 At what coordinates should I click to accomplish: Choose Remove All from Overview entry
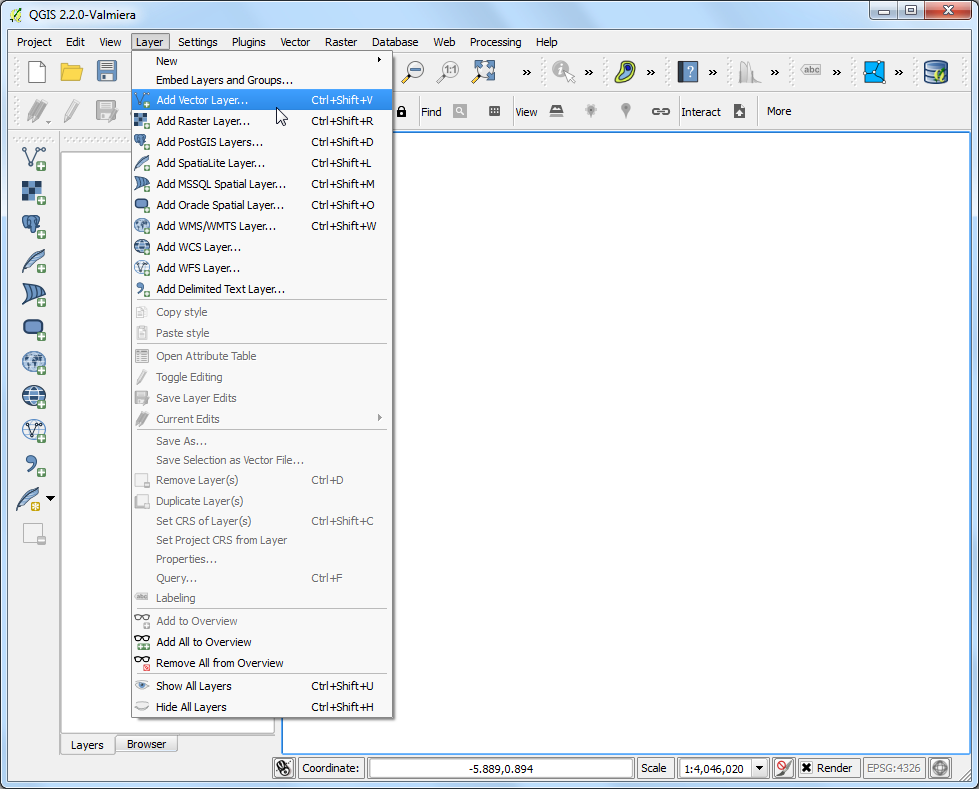point(262,663)
